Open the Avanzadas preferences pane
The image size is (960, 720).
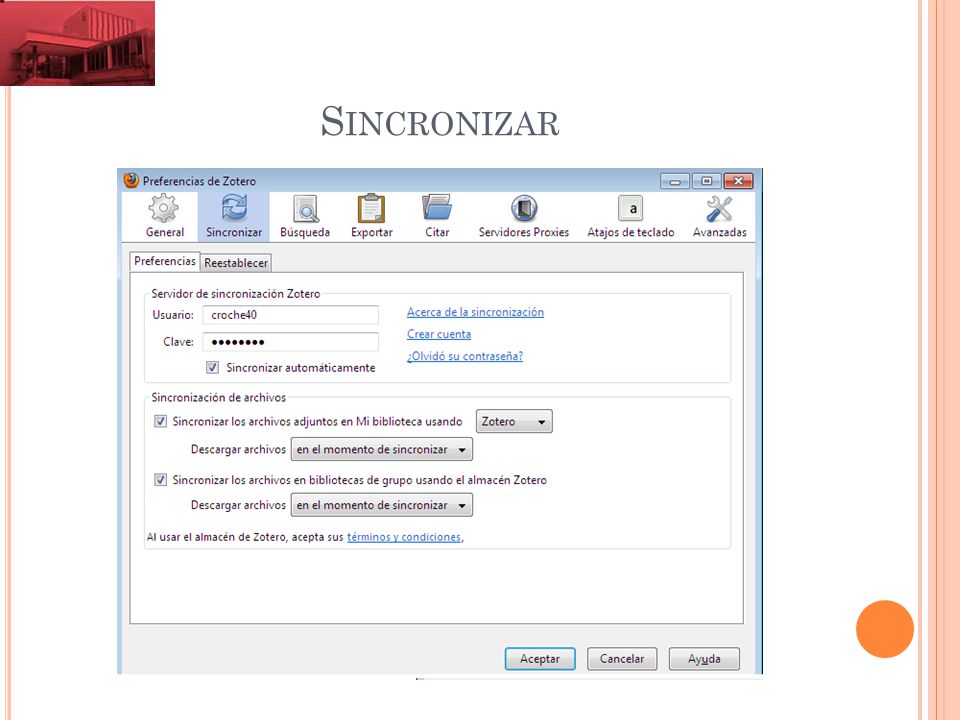click(x=719, y=216)
